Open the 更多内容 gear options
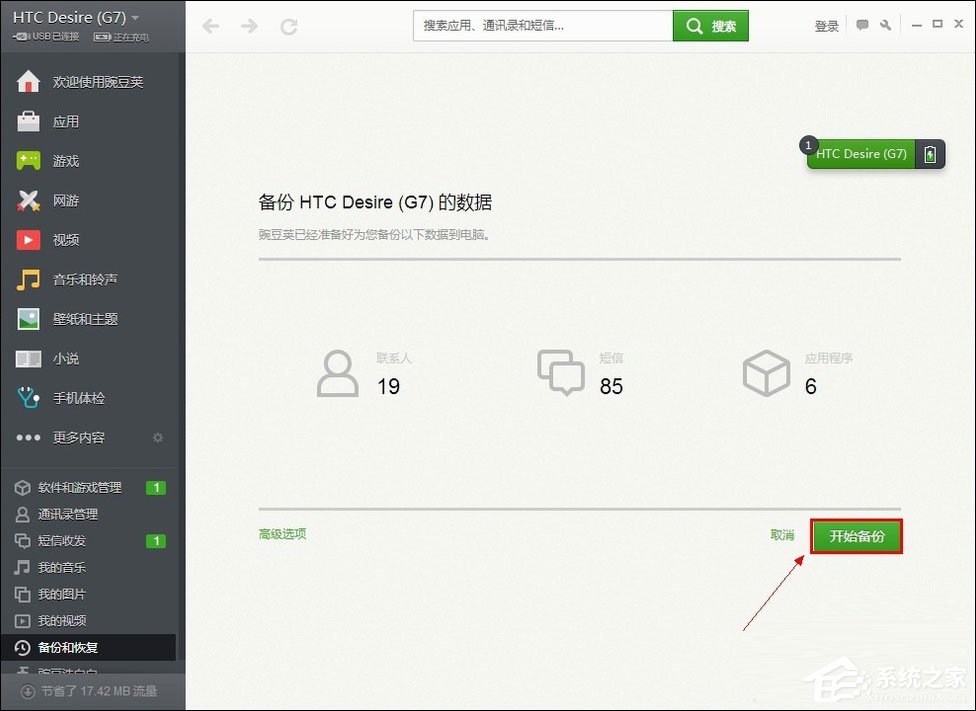 click(157, 437)
